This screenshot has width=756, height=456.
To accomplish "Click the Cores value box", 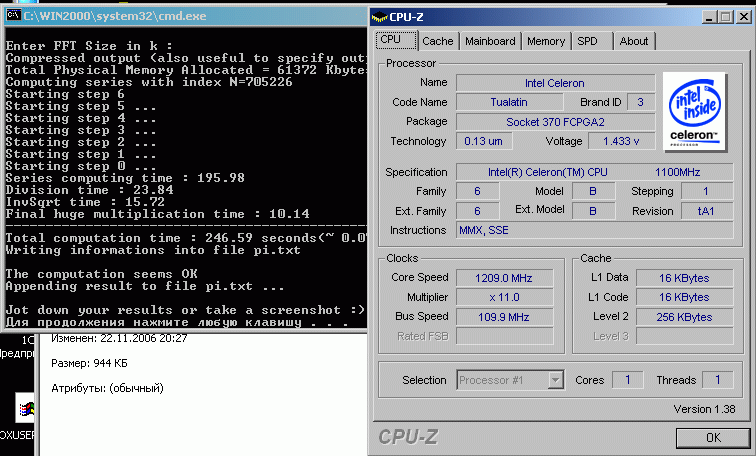I will click(x=628, y=380).
